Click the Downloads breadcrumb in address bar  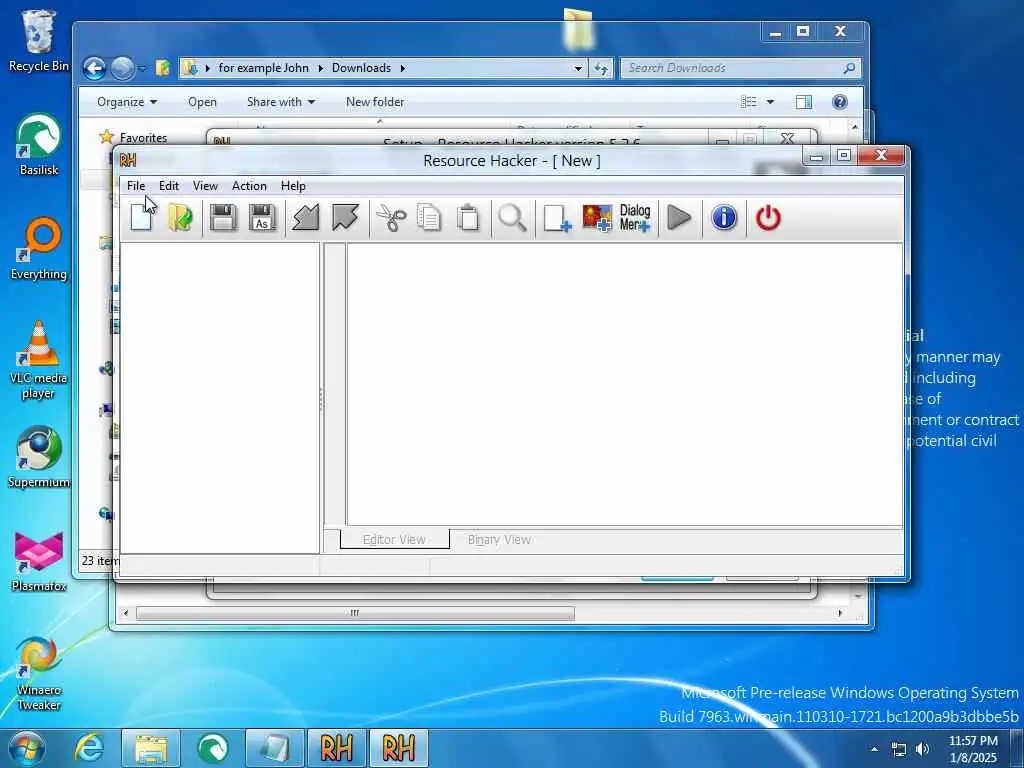pos(361,68)
